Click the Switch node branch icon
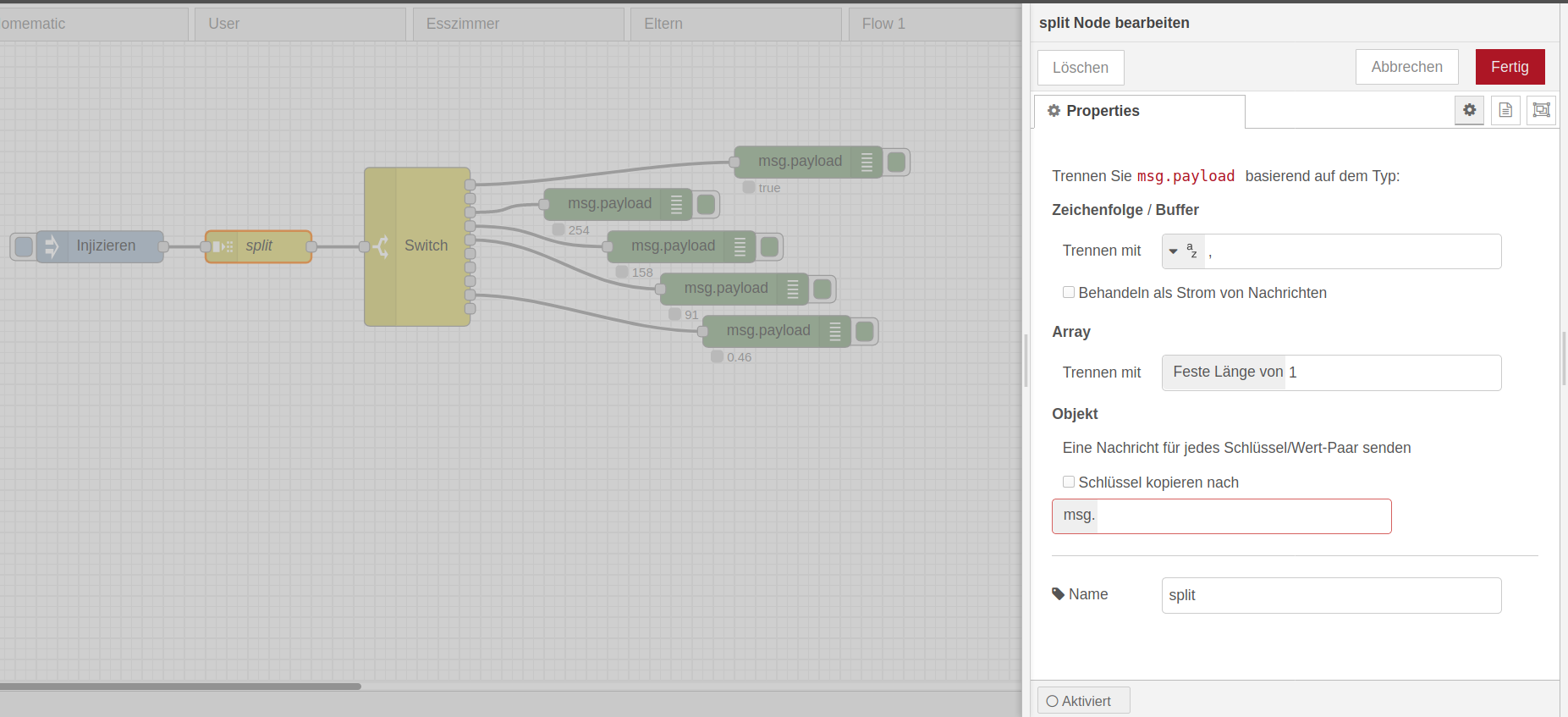 [381, 246]
